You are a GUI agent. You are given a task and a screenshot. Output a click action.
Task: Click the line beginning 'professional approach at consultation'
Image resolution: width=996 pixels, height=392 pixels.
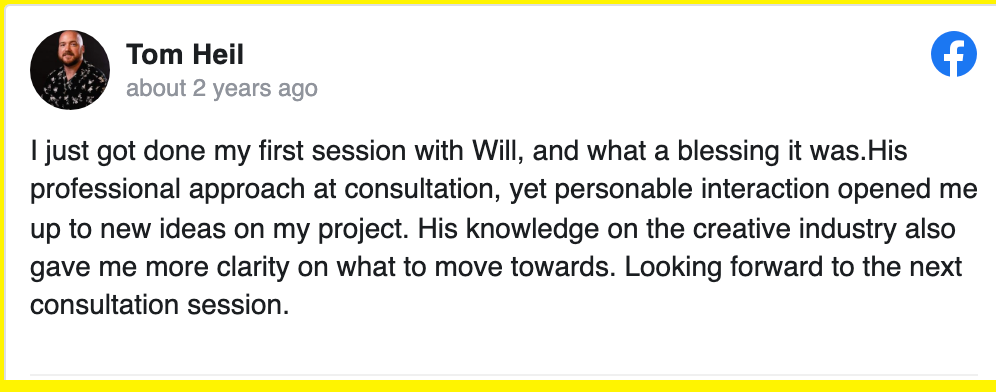point(504,191)
